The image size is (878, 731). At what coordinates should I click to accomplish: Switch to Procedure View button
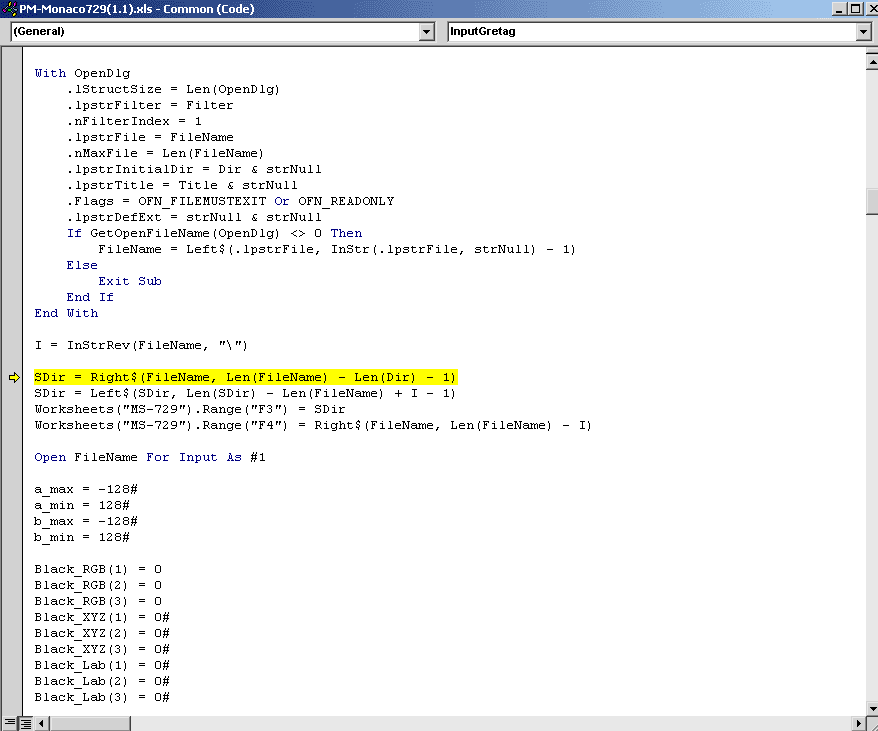[x=10, y=723]
